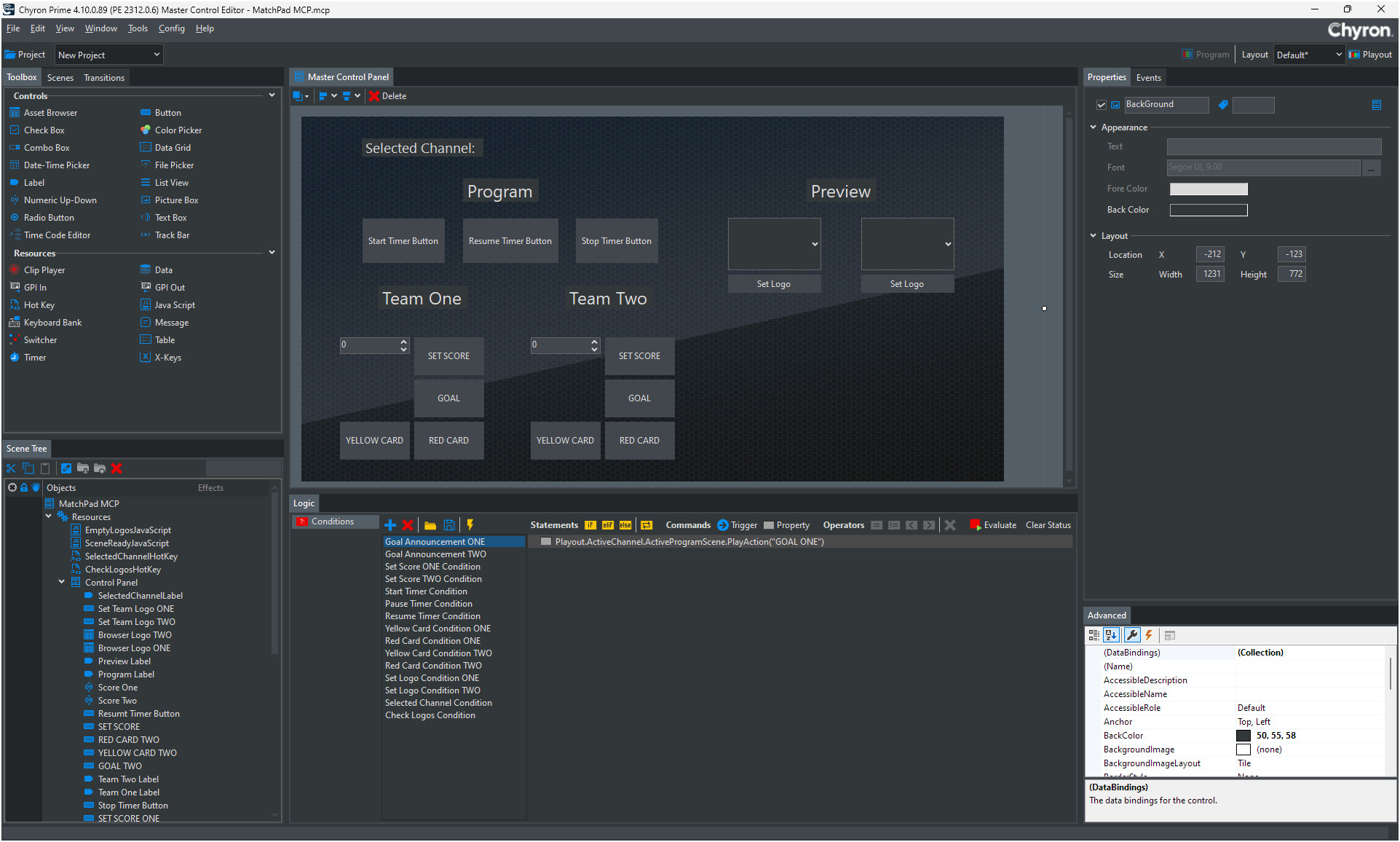Open a saved condition using the folder icon
The height and width of the screenshot is (842, 1400).
[430, 525]
